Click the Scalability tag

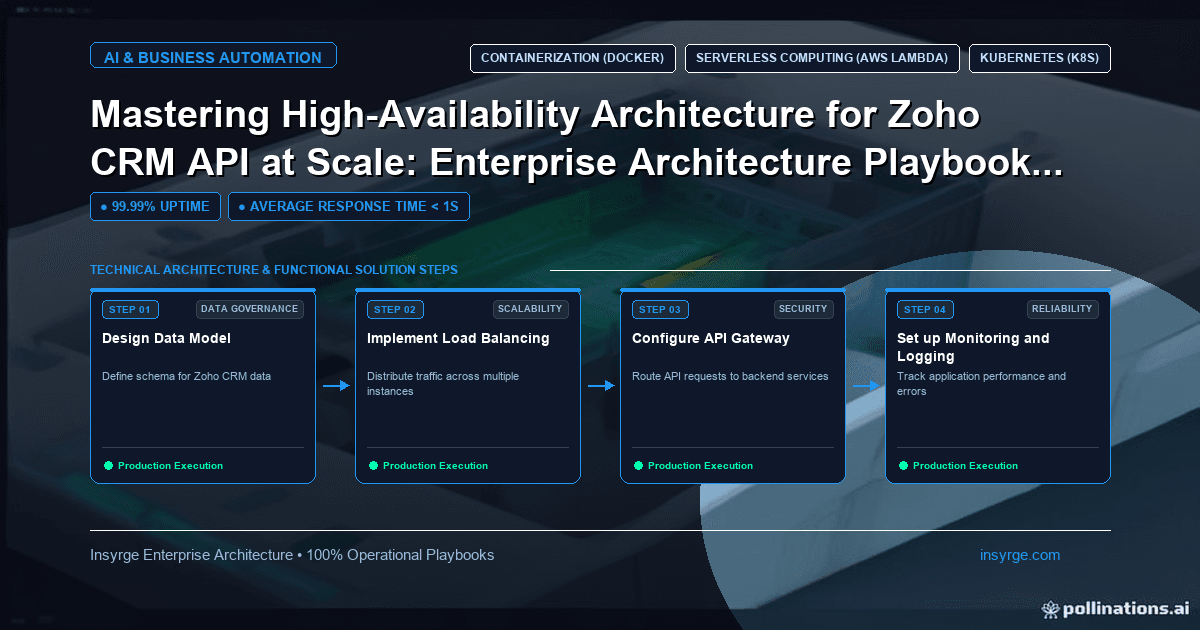pyautogui.click(x=531, y=309)
